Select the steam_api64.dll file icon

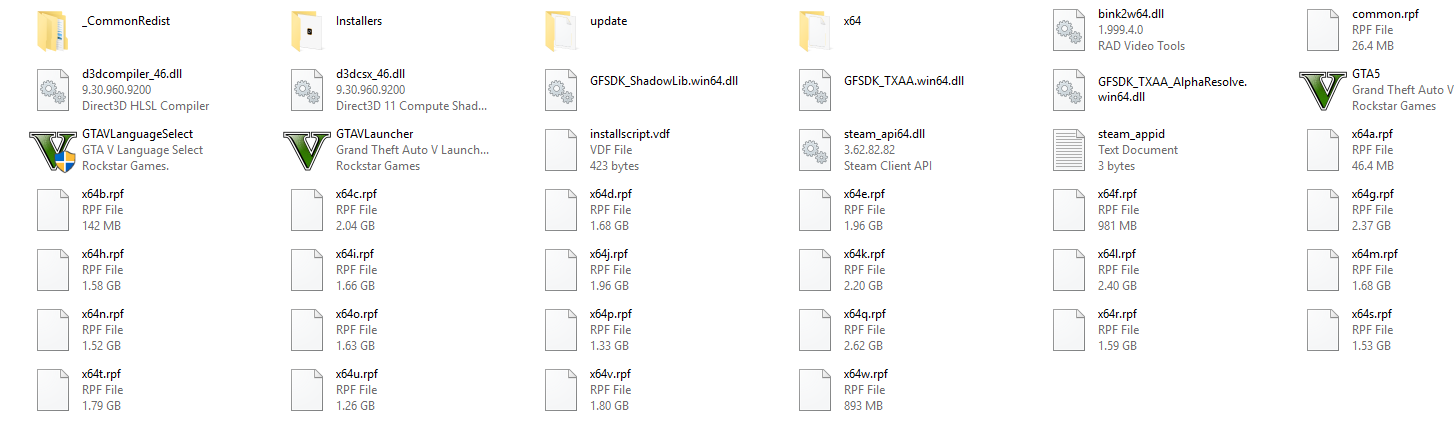[x=814, y=150]
